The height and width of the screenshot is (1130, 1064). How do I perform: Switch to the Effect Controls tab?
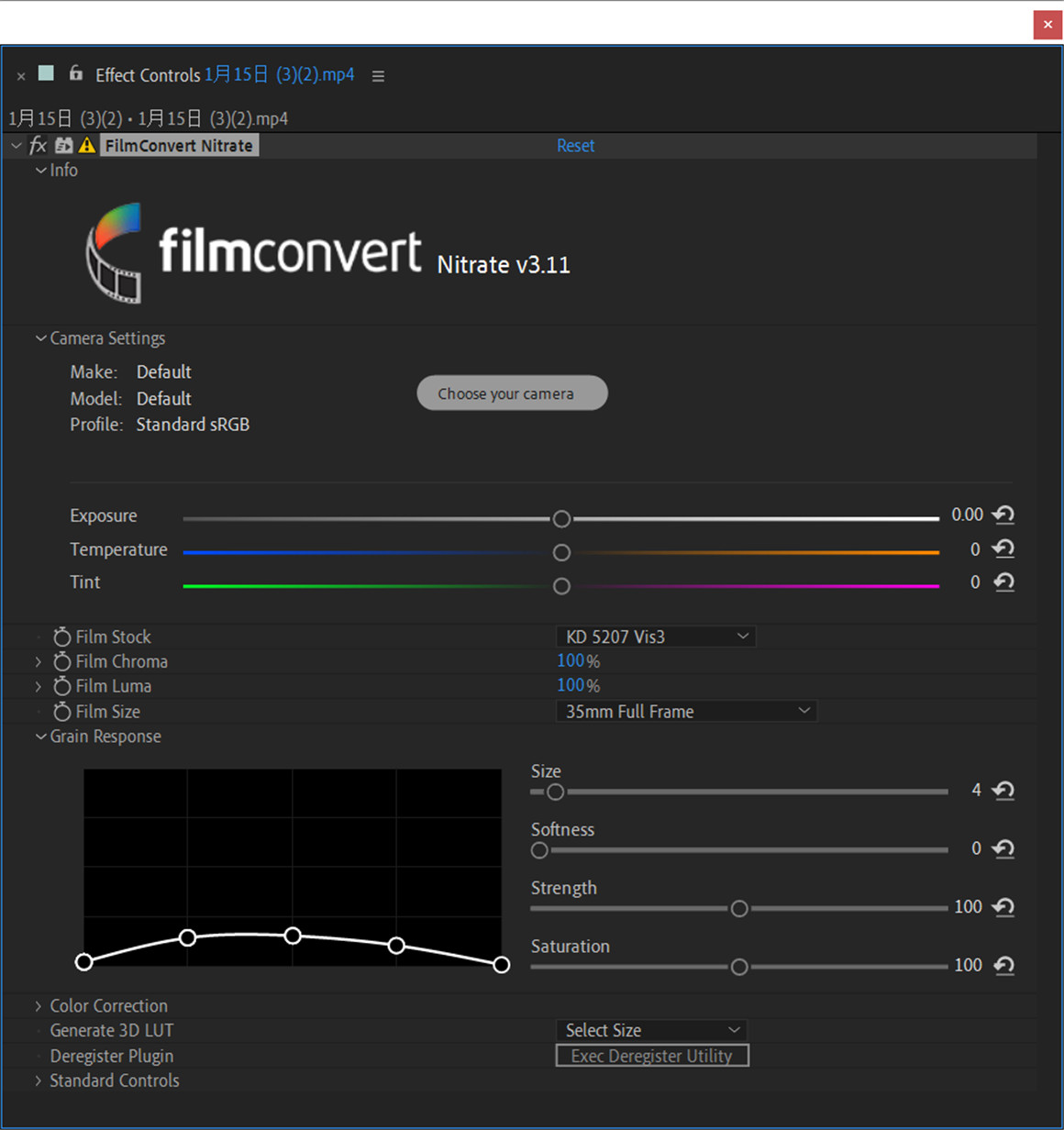point(148,74)
